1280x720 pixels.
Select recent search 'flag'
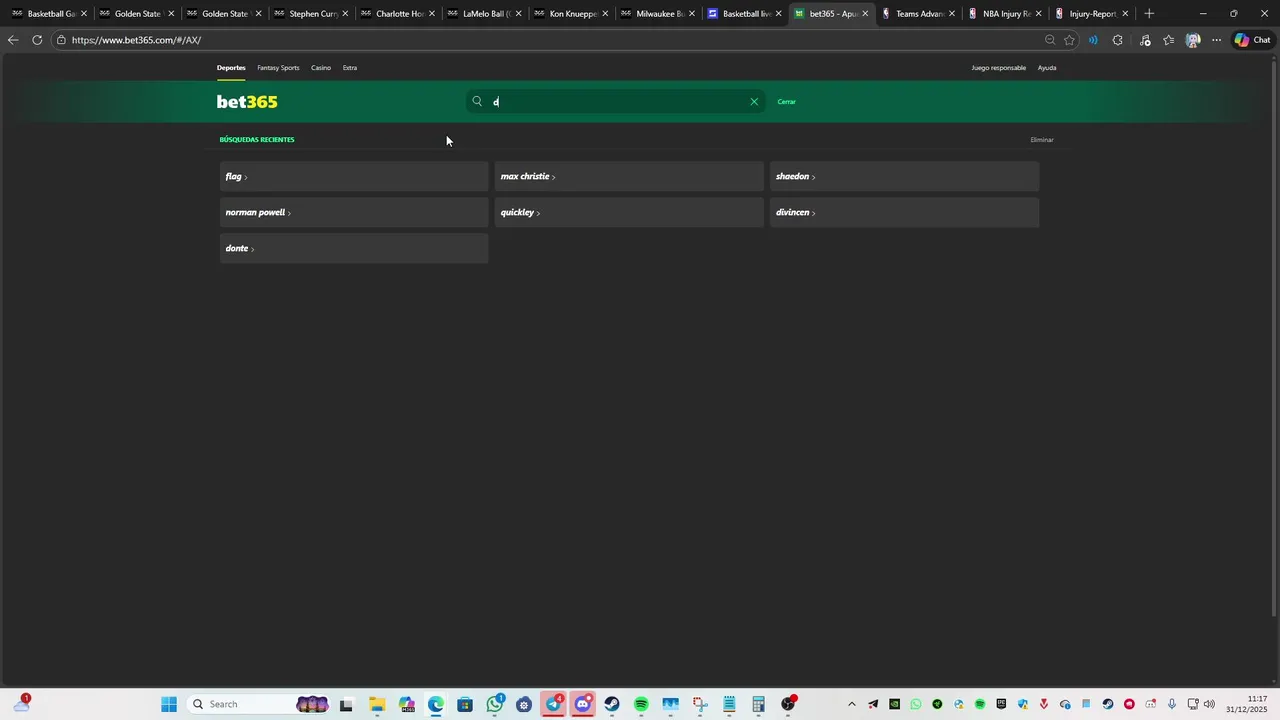coord(354,176)
